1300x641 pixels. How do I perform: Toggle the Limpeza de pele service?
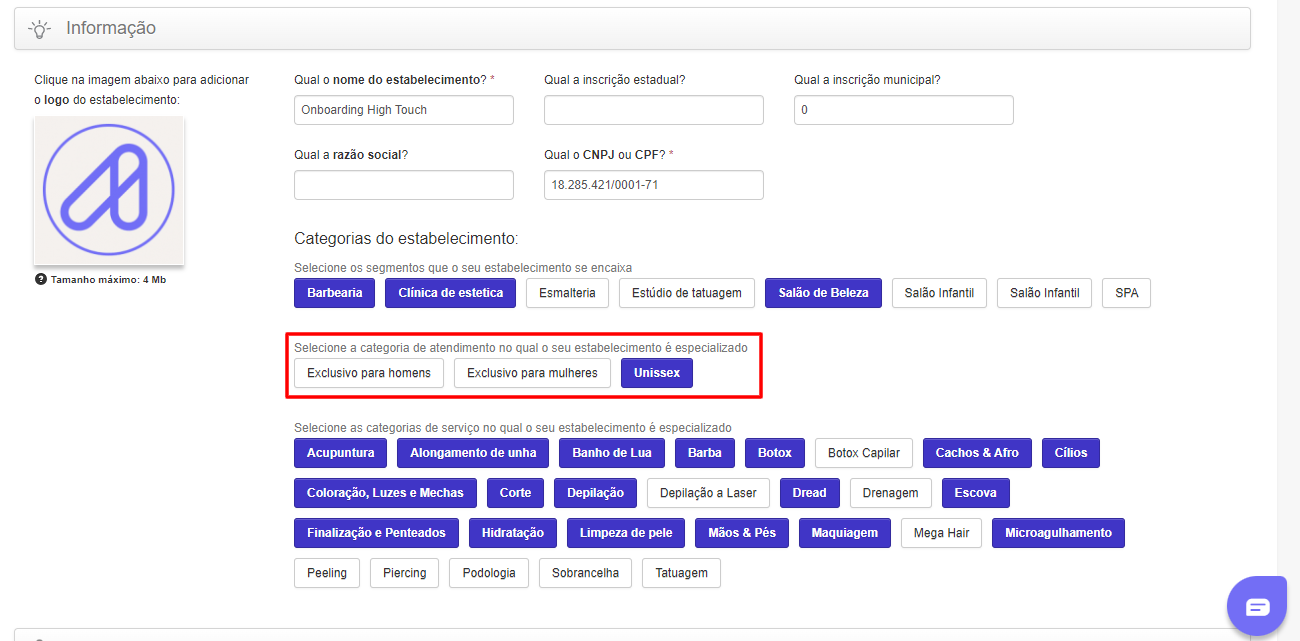pyautogui.click(x=626, y=533)
